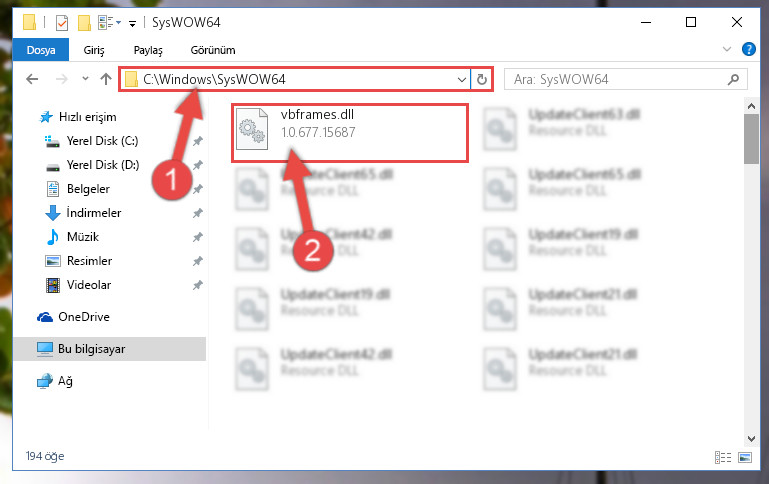The width and height of the screenshot is (769, 484).
Task: Open the Dosya menu tab
Action: click(41, 50)
